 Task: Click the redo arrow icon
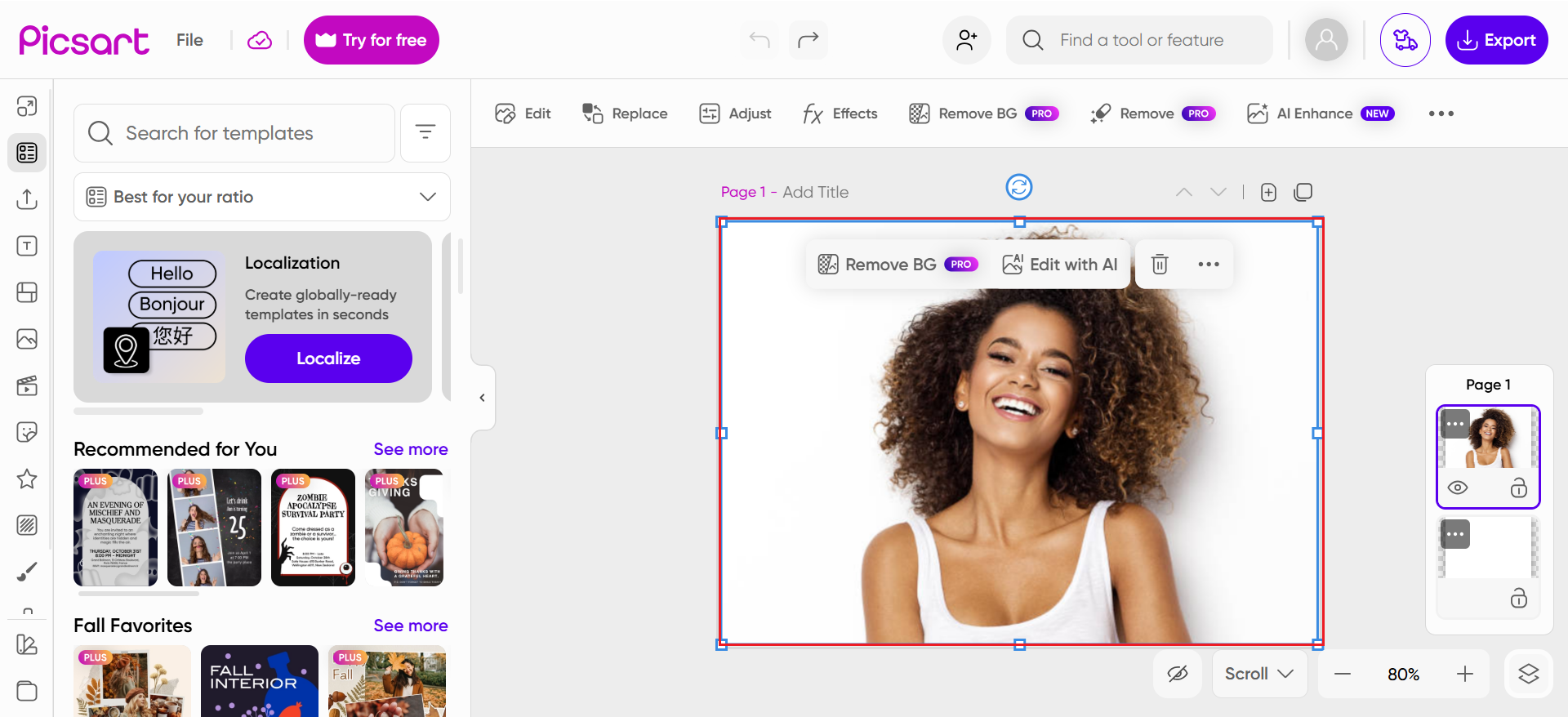[808, 40]
